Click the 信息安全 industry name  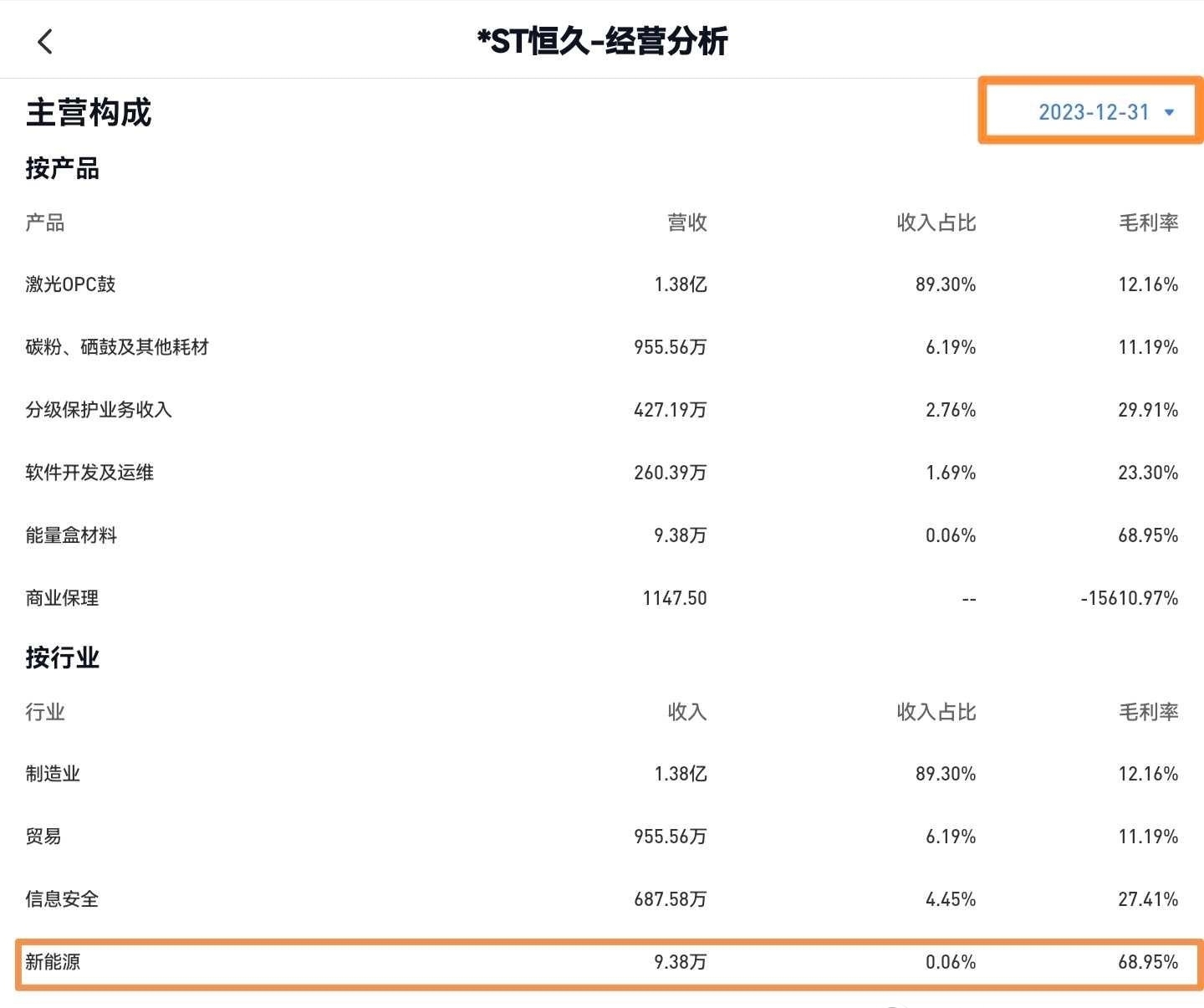[62, 899]
